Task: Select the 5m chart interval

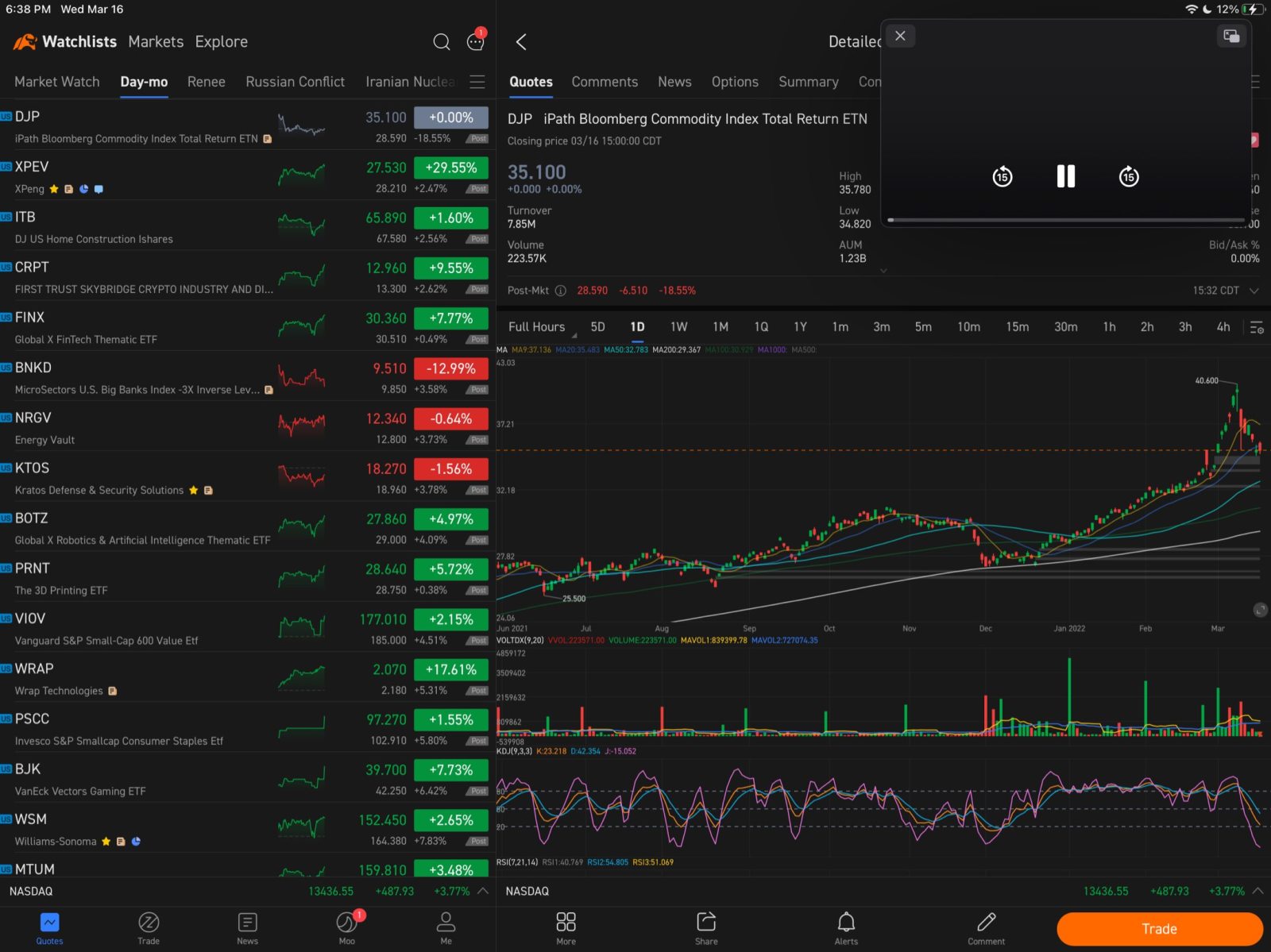Action: [x=923, y=327]
